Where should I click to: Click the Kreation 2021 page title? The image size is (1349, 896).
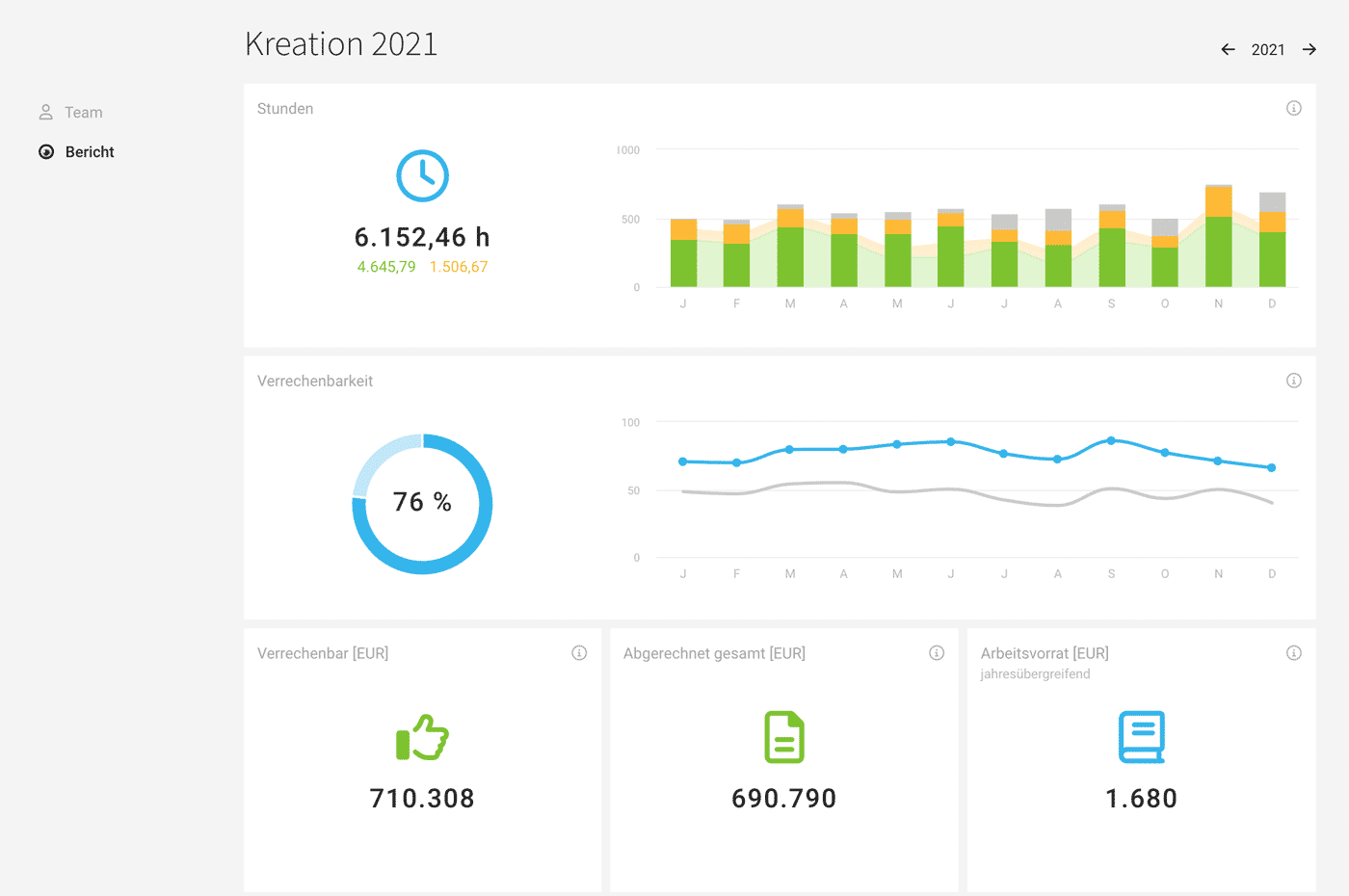point(341,44)
